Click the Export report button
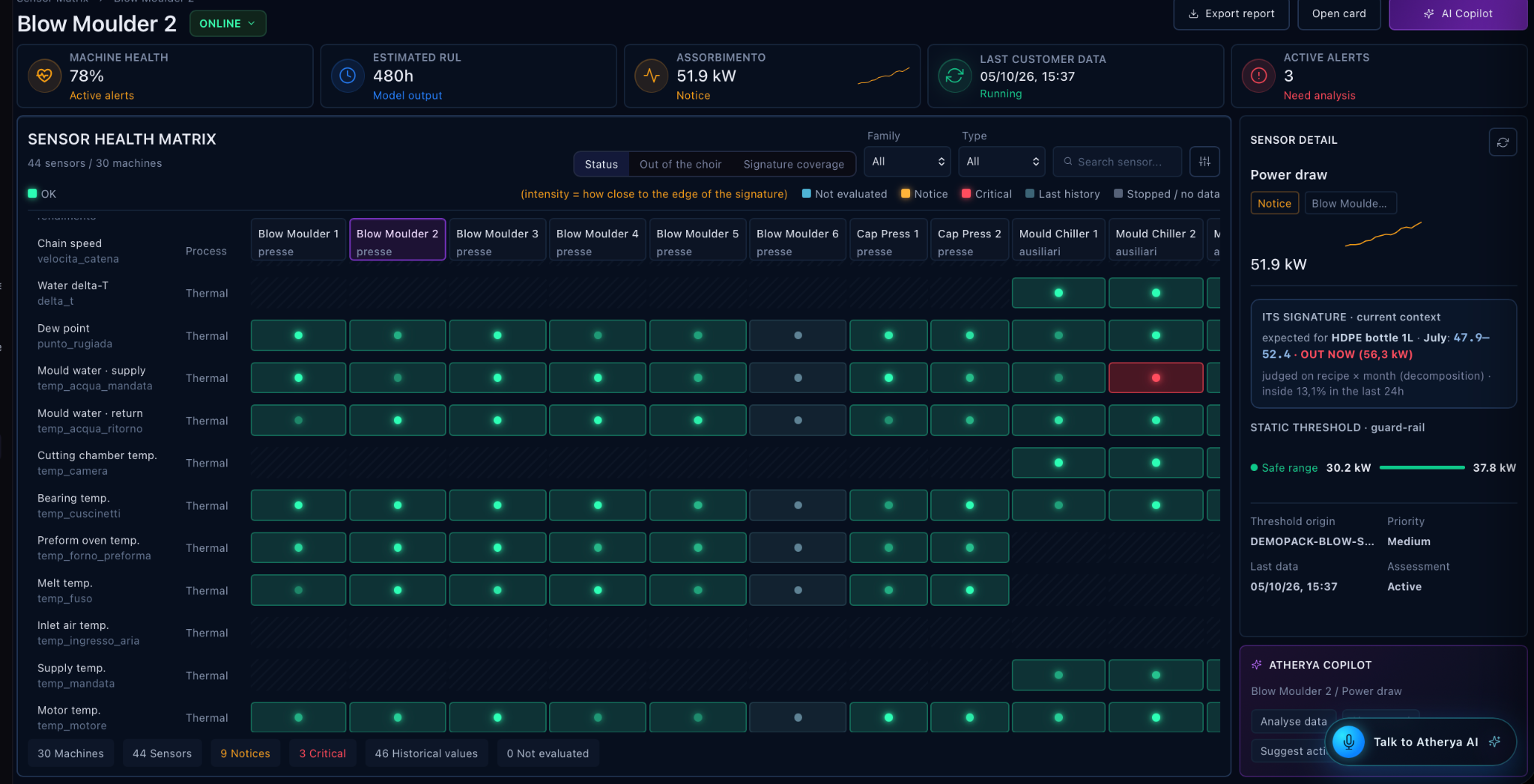The height and width of the screenshot is (784, 1534). coord(1231,13)
